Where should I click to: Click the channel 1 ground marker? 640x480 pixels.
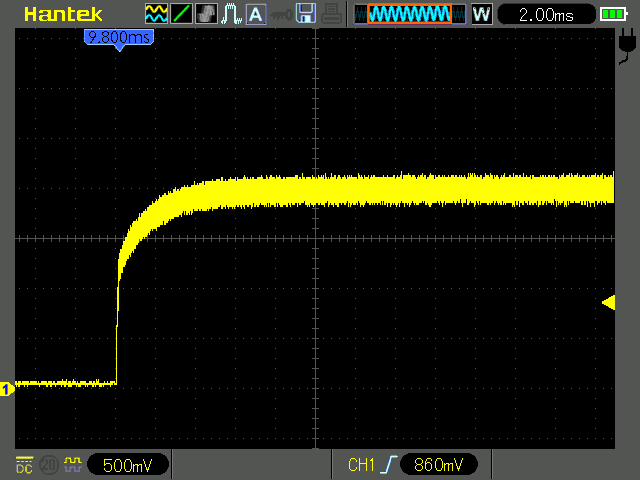[x=7, y=389]
